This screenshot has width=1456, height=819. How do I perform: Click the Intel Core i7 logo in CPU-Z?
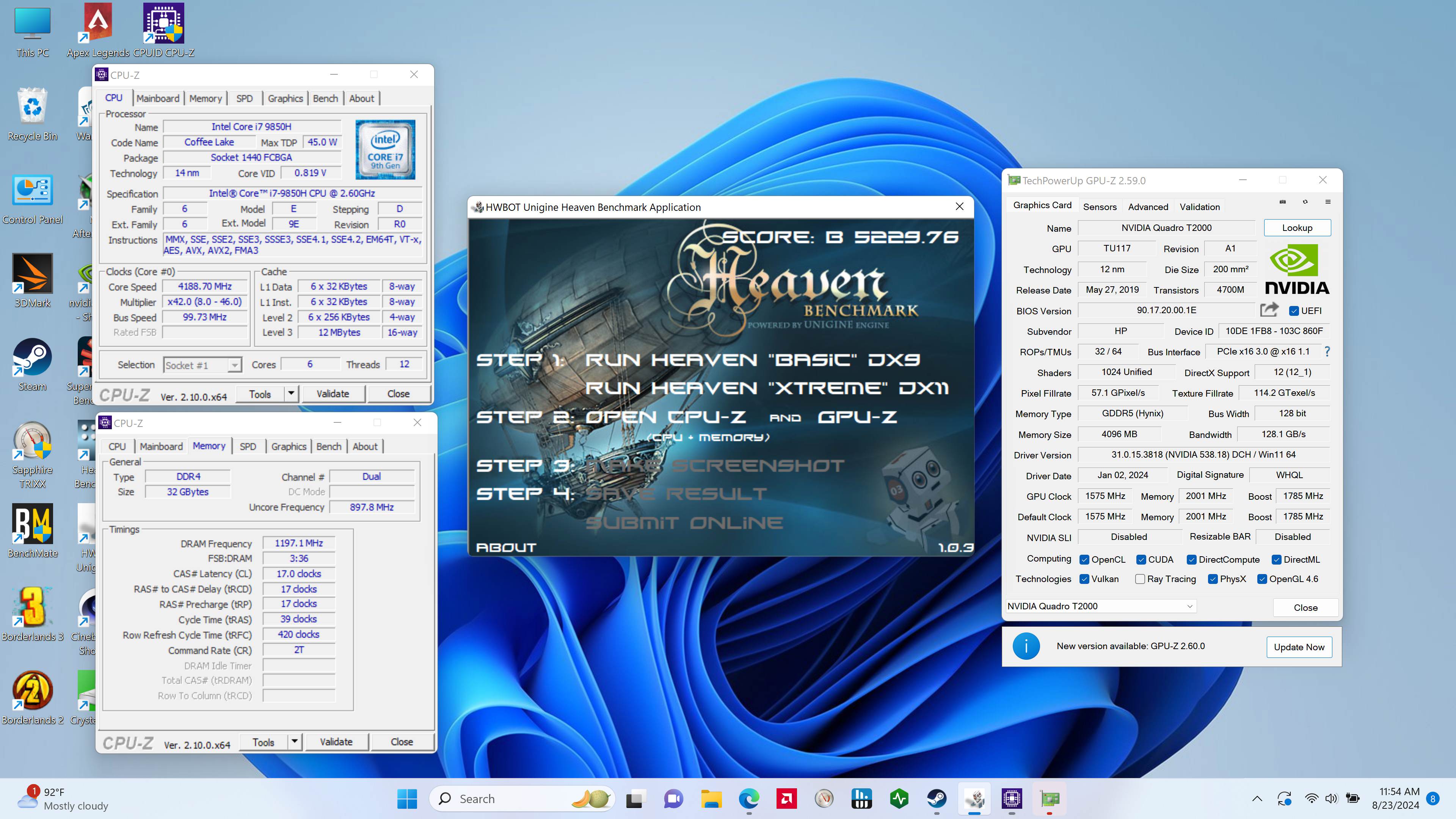[386, 149]
